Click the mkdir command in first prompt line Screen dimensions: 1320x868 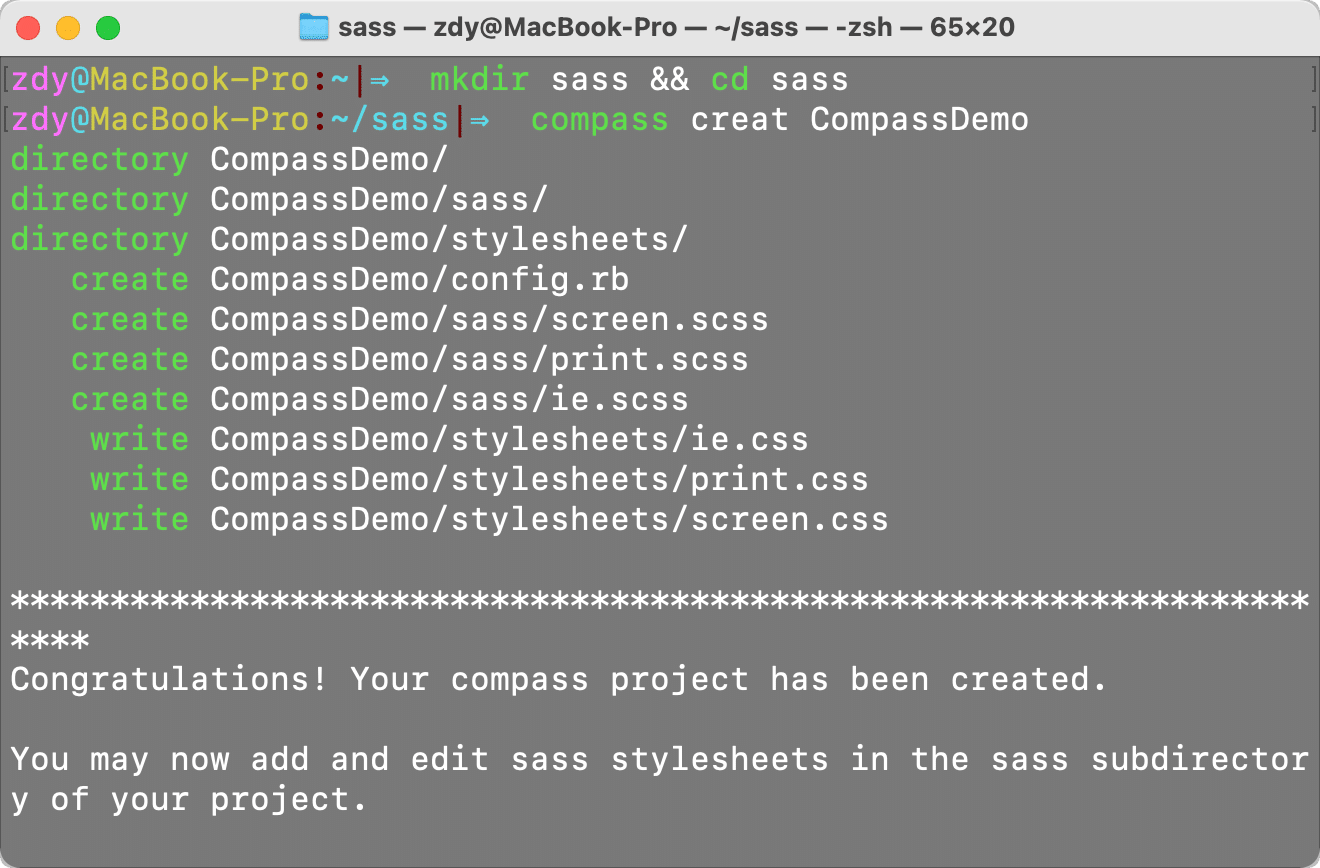point(479,80)
